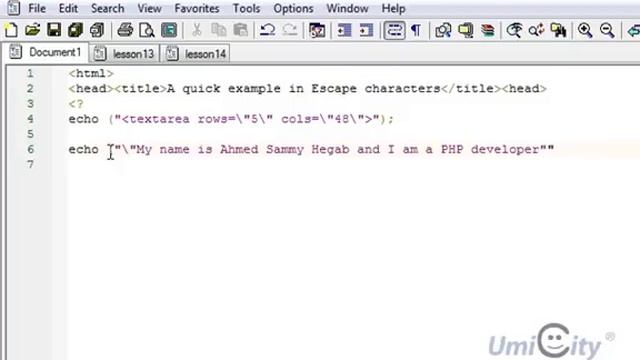Click the 'Escape' word in the title line

point(334,89)
